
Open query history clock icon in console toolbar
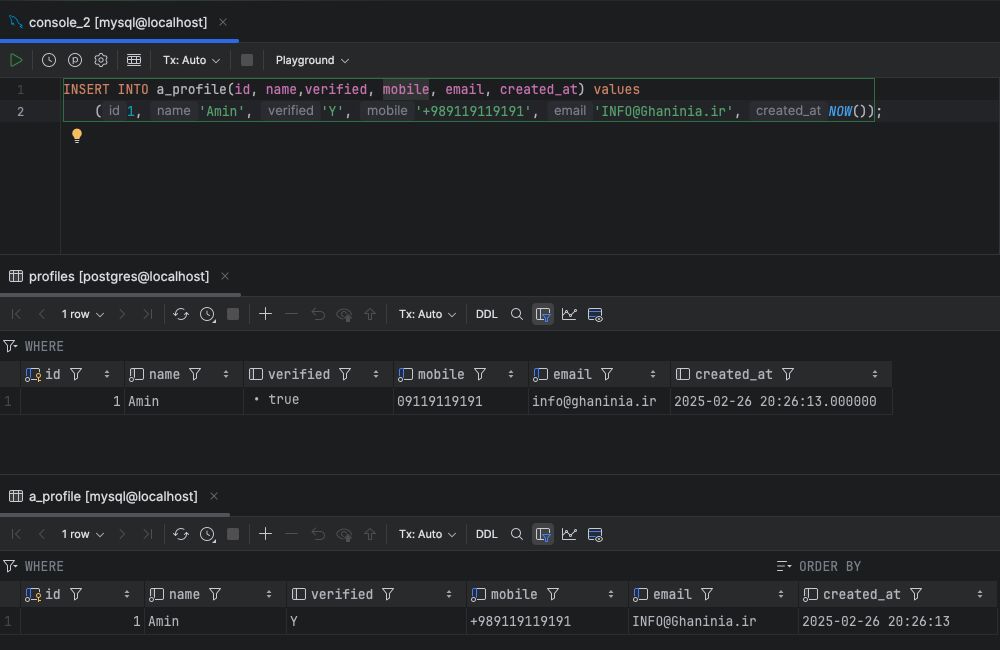coord(48,60)
